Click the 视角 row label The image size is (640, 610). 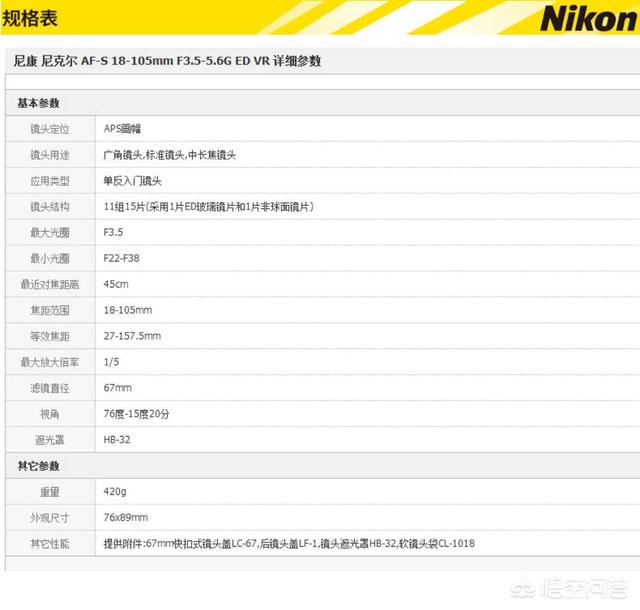pyautogui.click(x=50, y=414)
